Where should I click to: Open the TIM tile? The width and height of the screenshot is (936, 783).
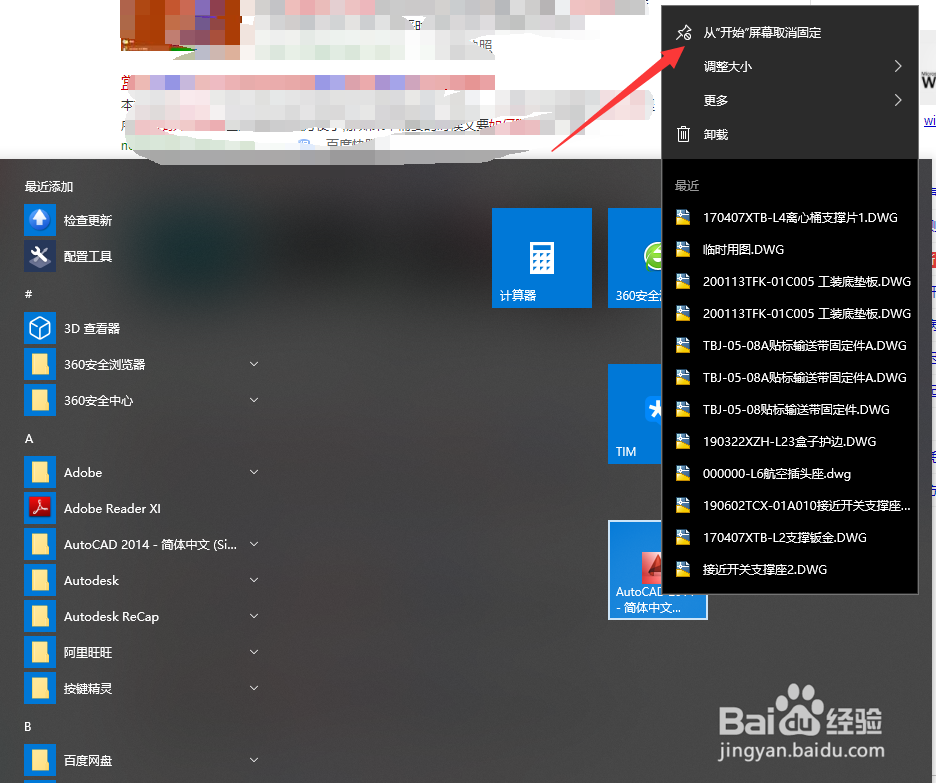(635, 414)
